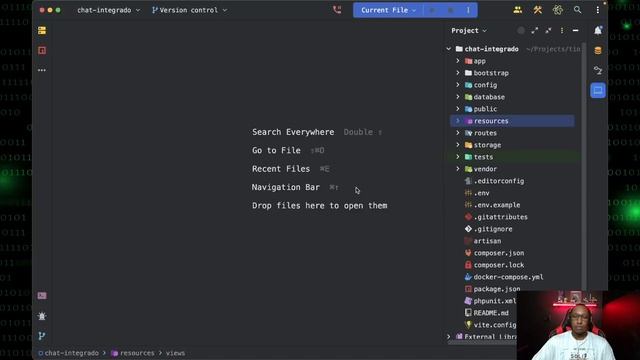Screen dimensions: 640x360
Task: Click views in the navigation breadcrumb
Action: tap(175, 353)
